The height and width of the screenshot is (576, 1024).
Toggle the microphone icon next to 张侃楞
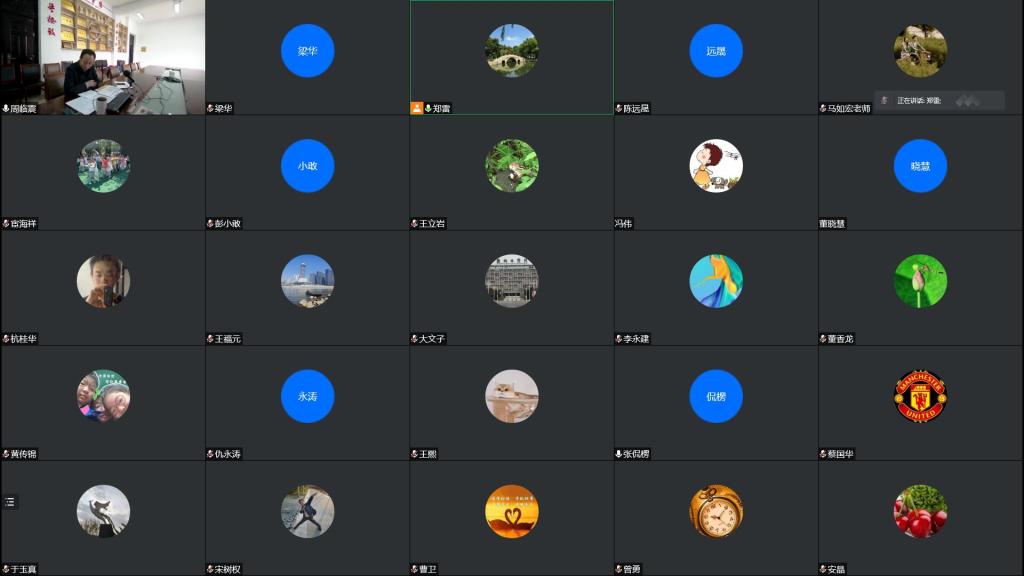[619, 454]
